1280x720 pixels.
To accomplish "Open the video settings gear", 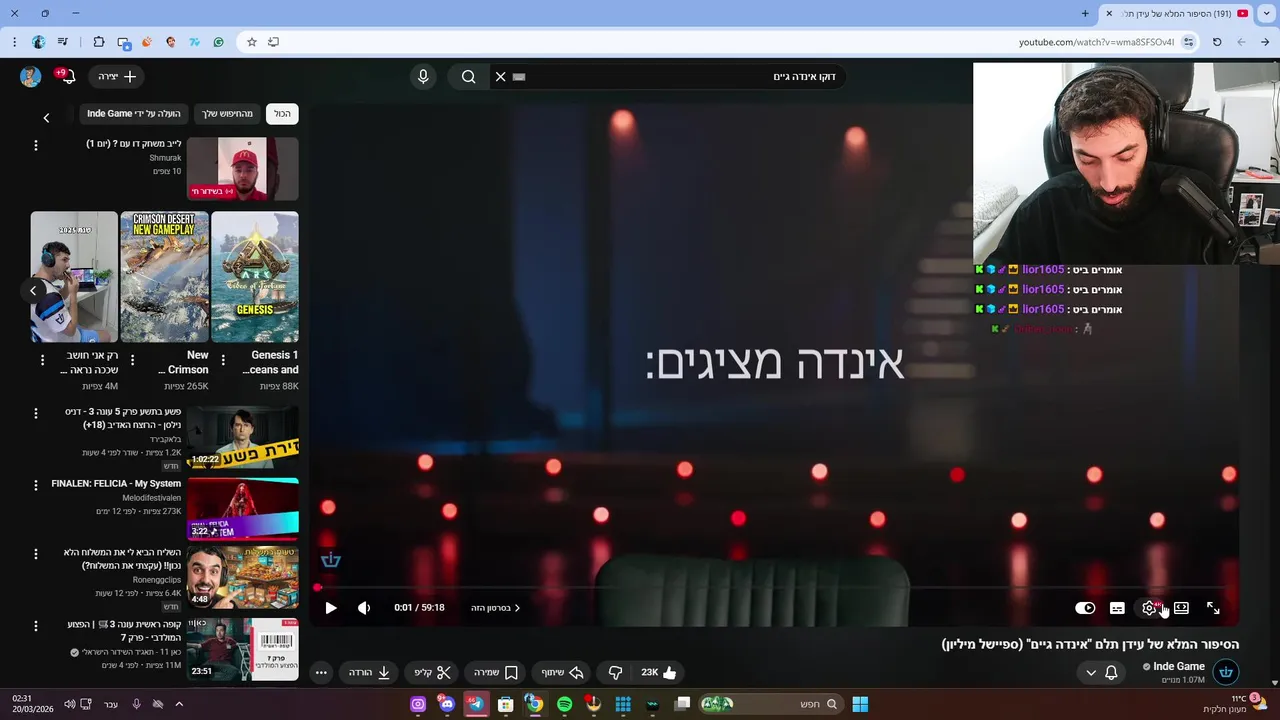I will click(x=1149, y=608).
